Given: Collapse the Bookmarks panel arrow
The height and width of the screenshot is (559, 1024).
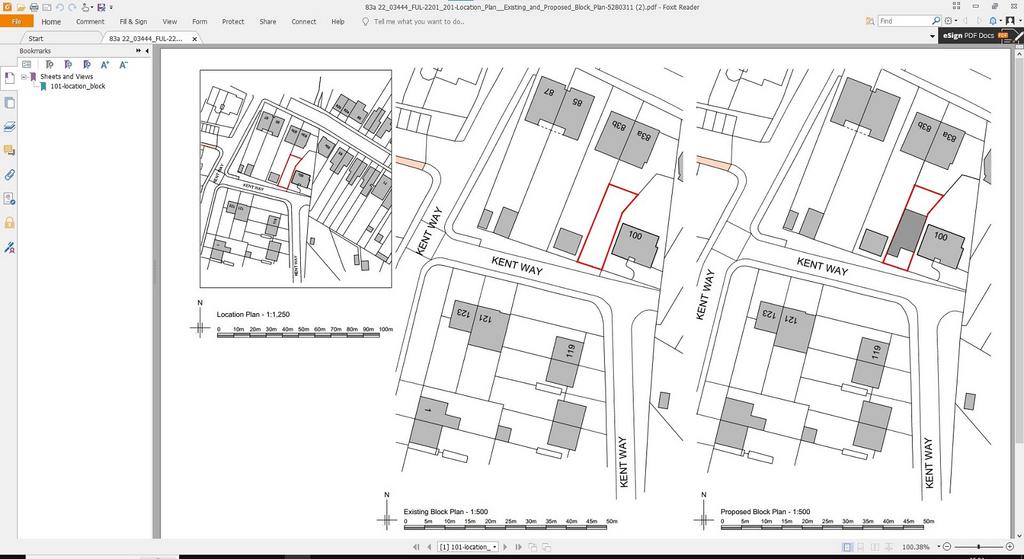Looking at the screenshot, I should (x=147, y=51).
